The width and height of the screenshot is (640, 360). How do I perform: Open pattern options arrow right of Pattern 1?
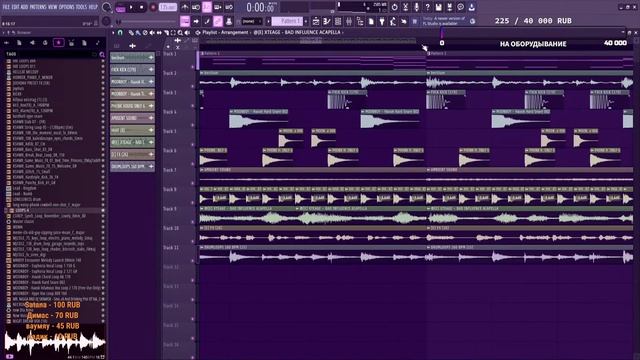pyautogui.click(x=306, y=21)
